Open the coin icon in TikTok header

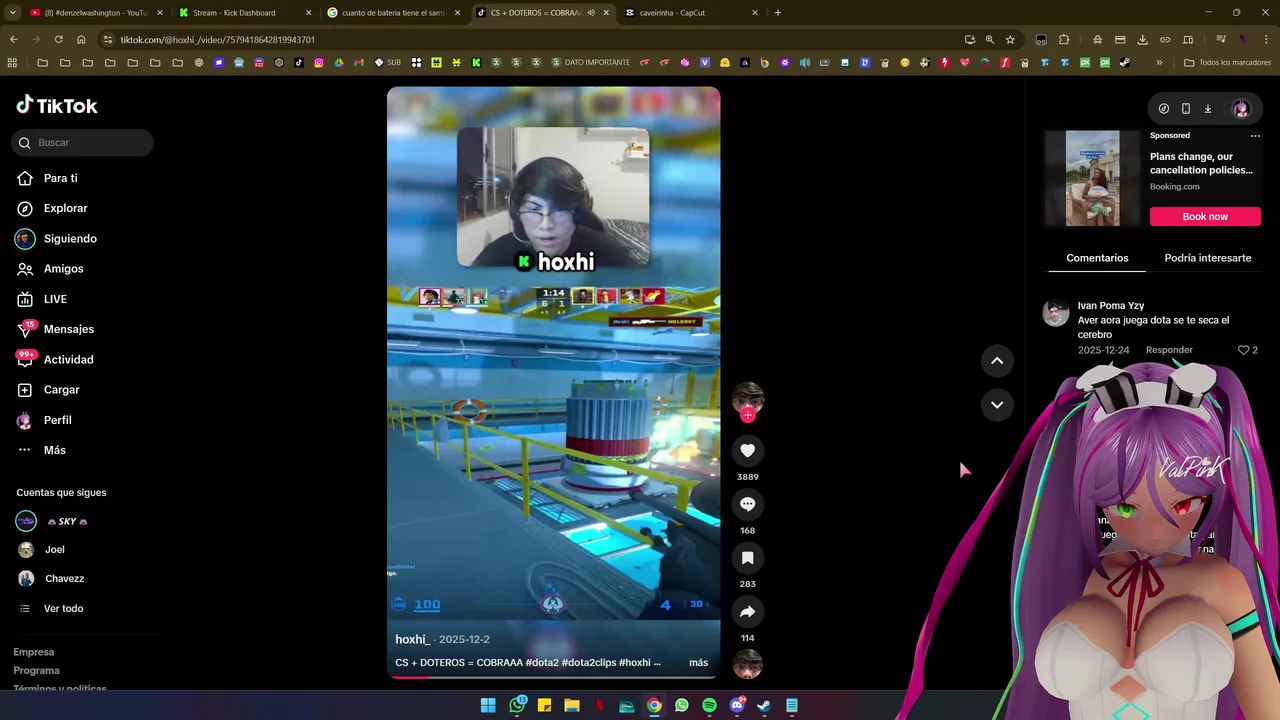1164,109
